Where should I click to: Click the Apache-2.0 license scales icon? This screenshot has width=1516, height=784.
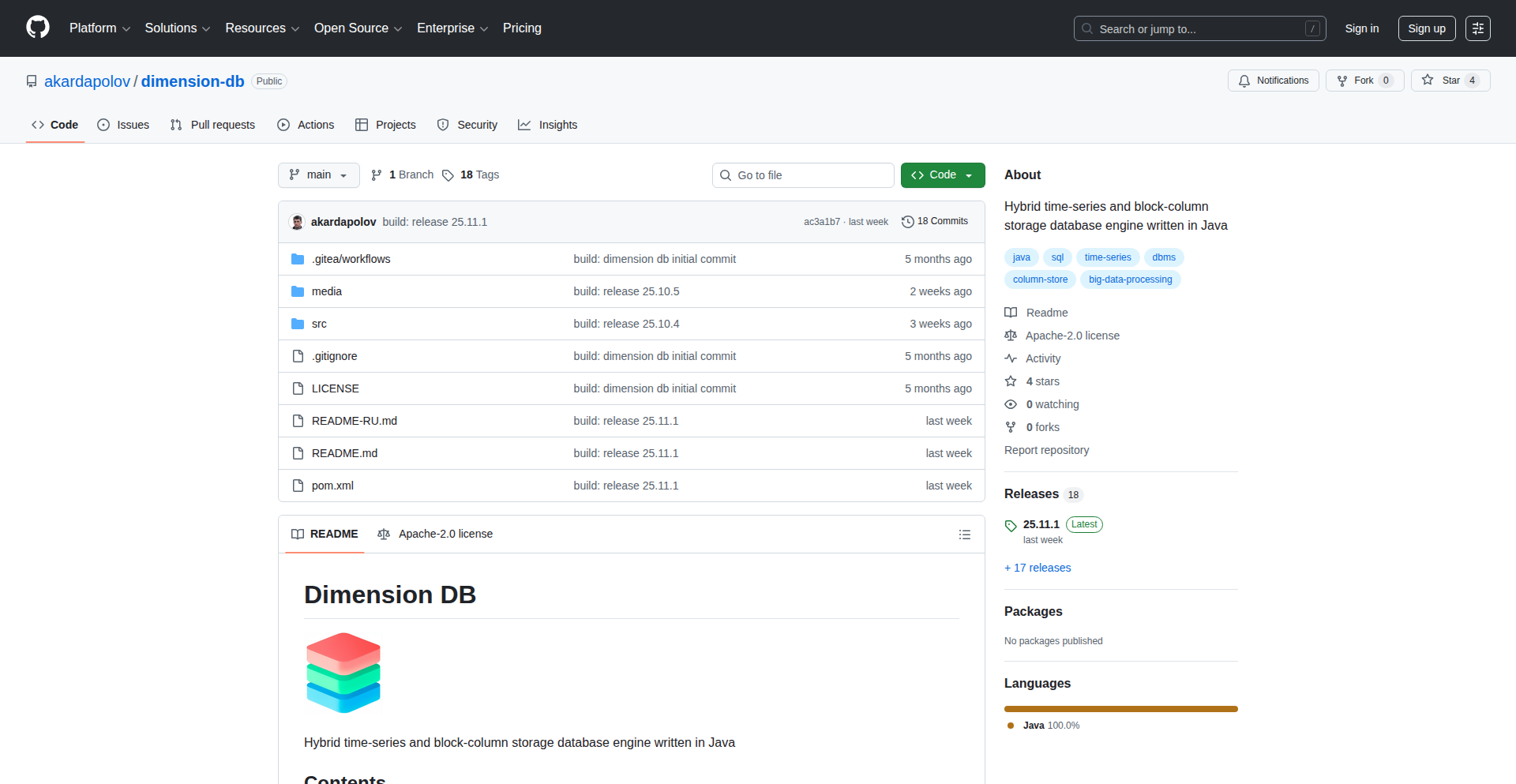click(x=1011, y=336)
